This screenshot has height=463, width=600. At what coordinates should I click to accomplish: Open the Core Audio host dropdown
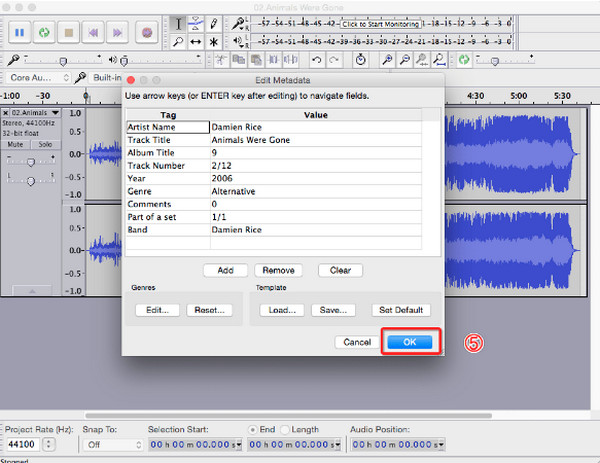click(x=39, y=78)
